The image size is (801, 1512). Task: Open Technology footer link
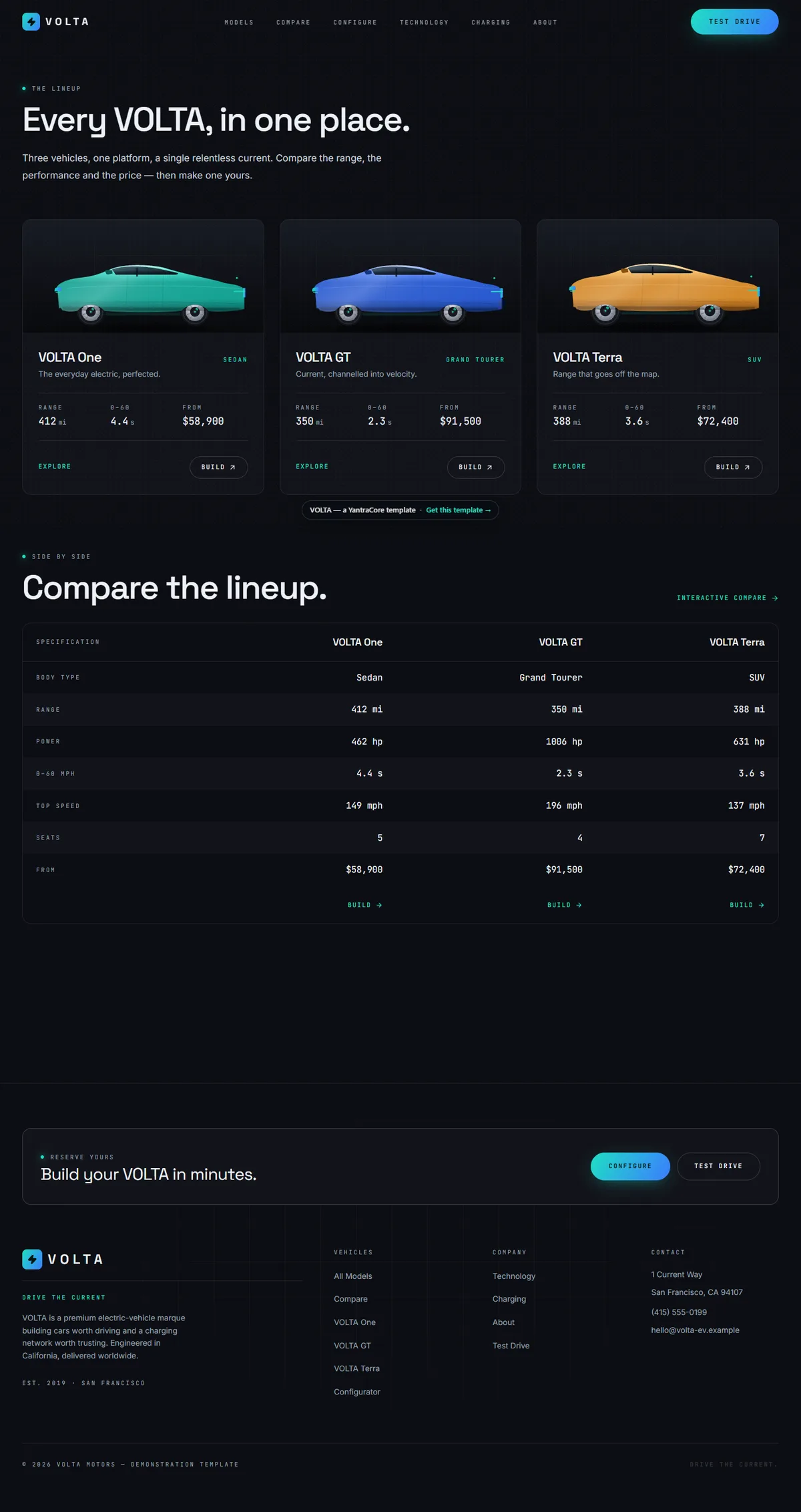tap(514, 1276)
